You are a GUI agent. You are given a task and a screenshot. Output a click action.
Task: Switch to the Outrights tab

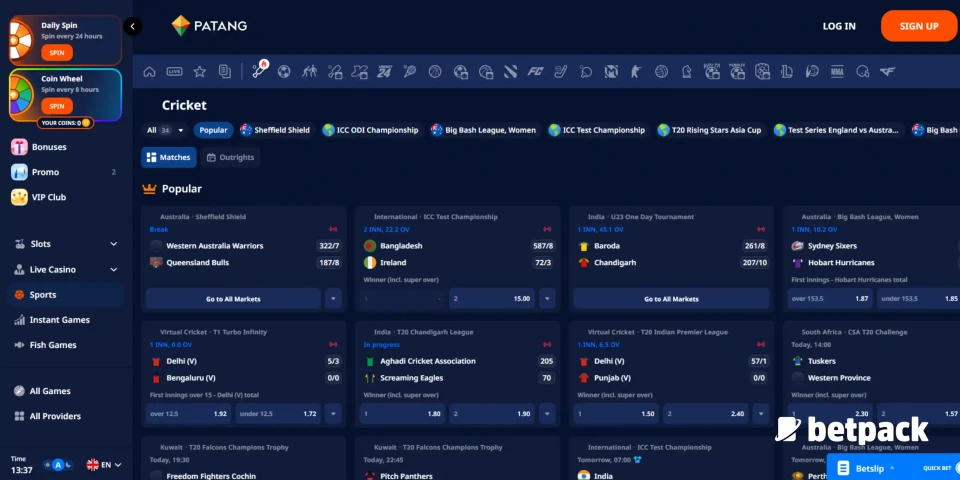pos(230,157)
